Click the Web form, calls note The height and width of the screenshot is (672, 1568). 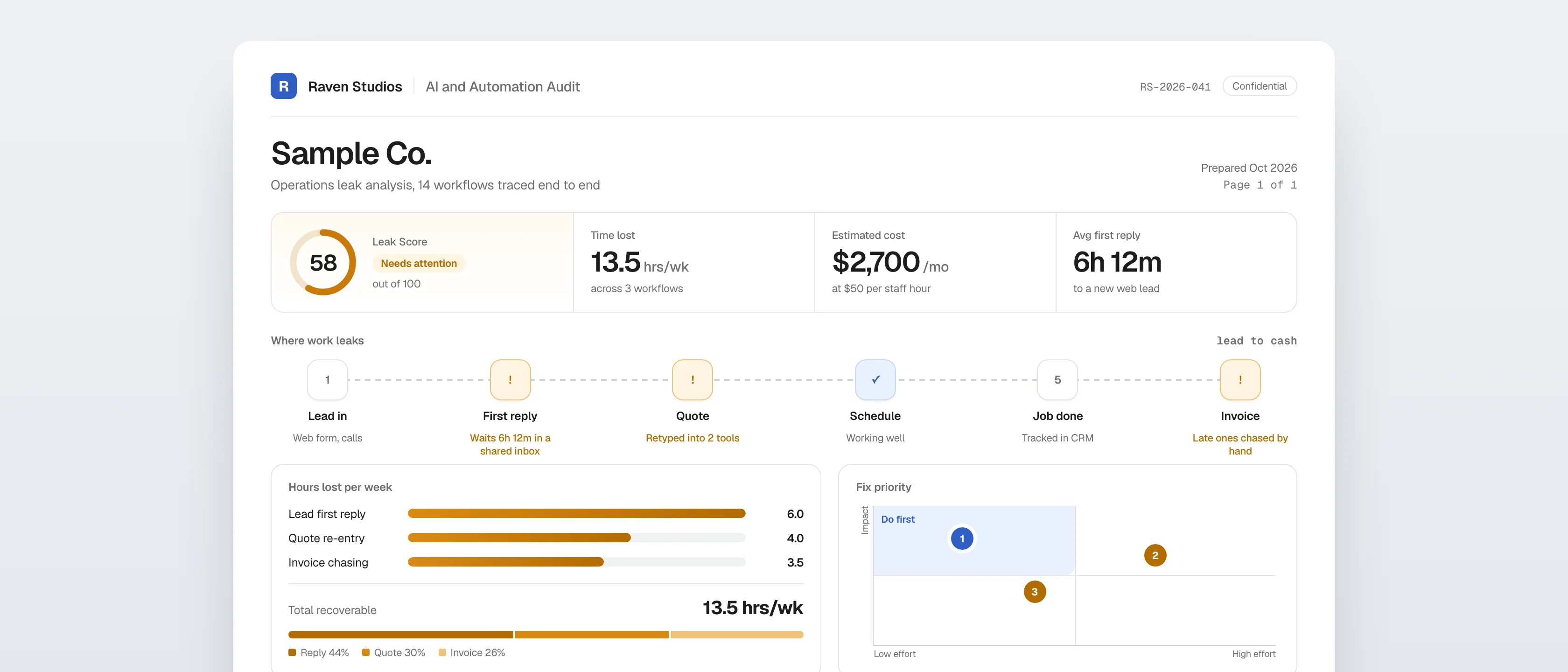tap(328, 438)
